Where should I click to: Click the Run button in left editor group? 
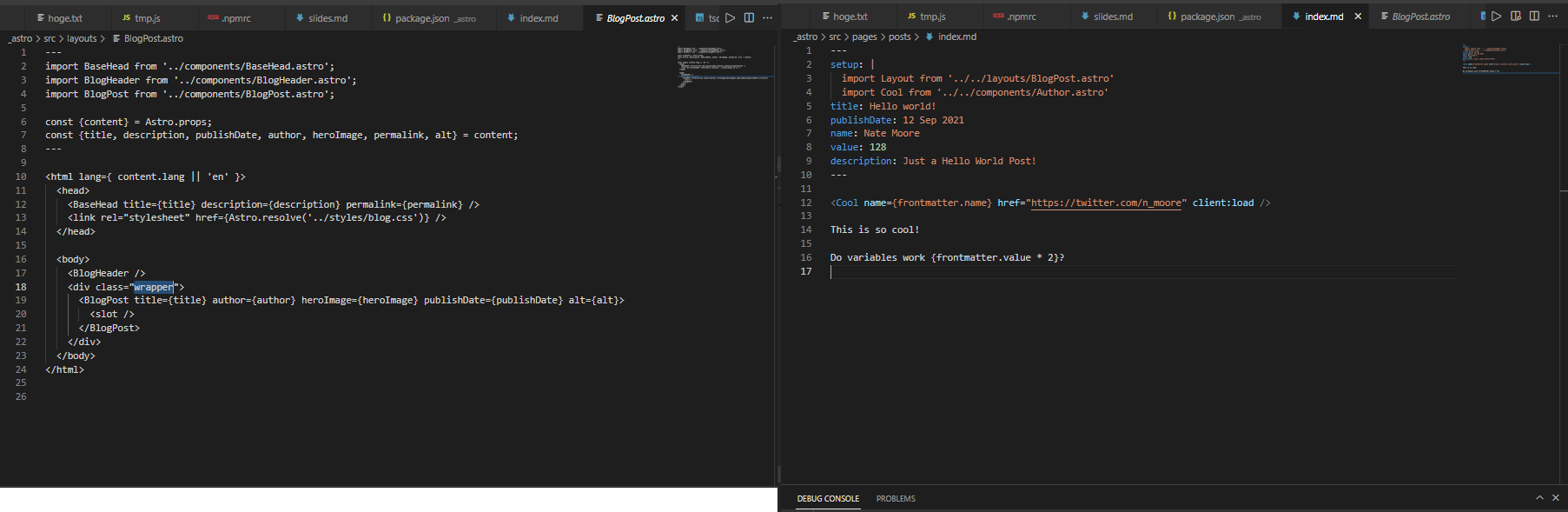(x=731, y=17)
